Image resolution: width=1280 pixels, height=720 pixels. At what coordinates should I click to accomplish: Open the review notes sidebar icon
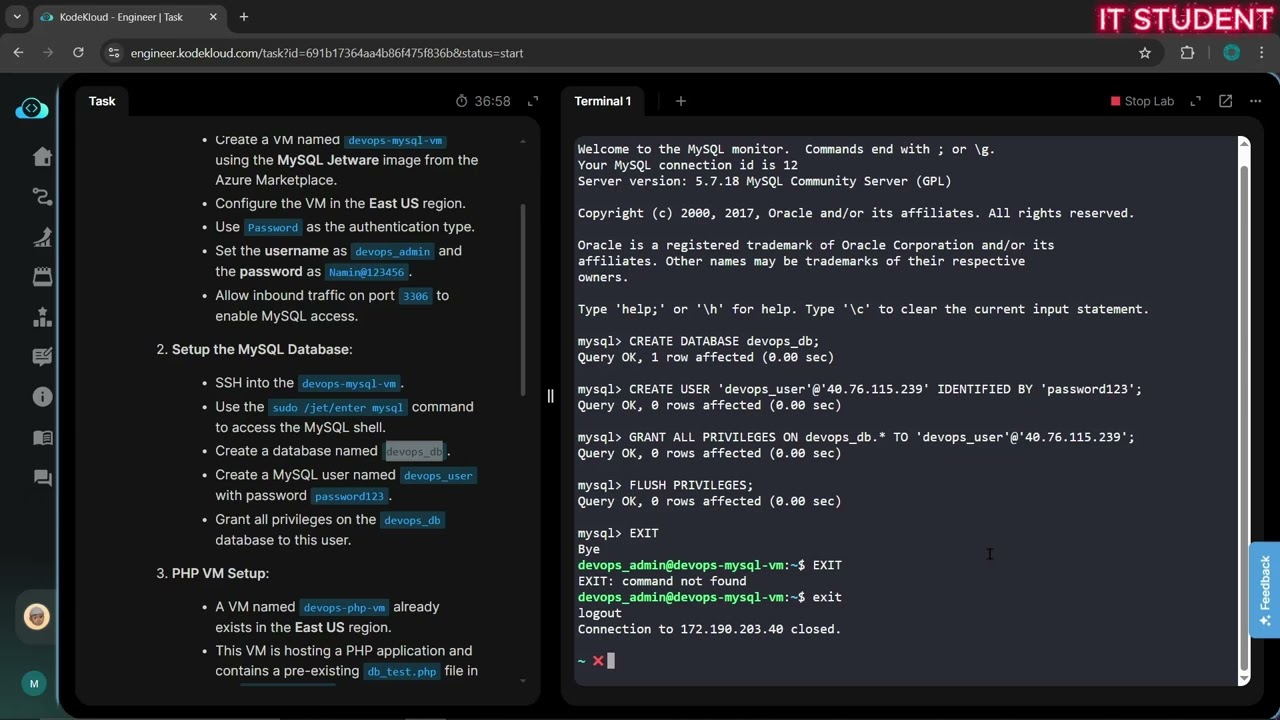[x=42, y=357]
